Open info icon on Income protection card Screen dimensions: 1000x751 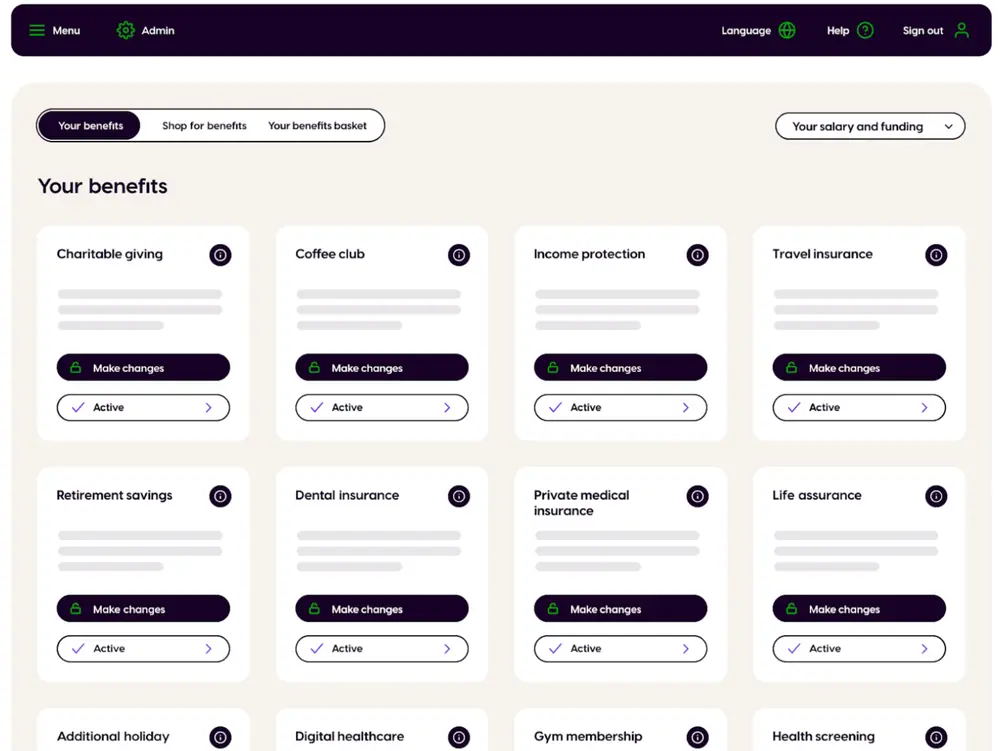tap(697, 255)
